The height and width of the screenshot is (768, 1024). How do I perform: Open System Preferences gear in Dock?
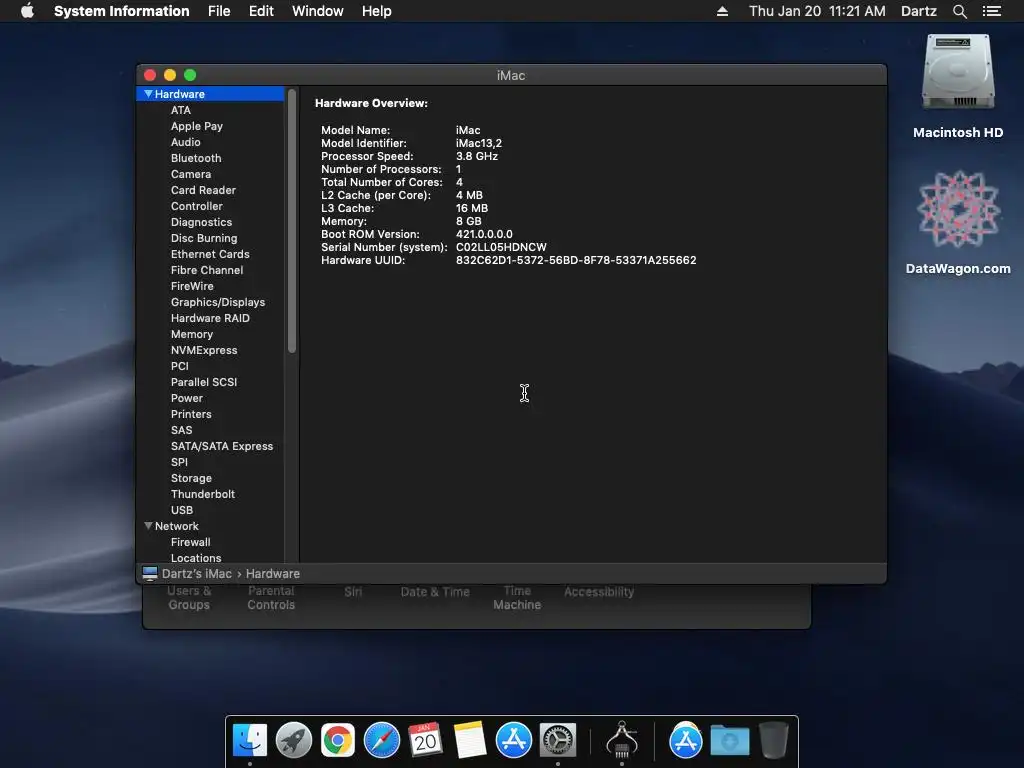point(558,740)
